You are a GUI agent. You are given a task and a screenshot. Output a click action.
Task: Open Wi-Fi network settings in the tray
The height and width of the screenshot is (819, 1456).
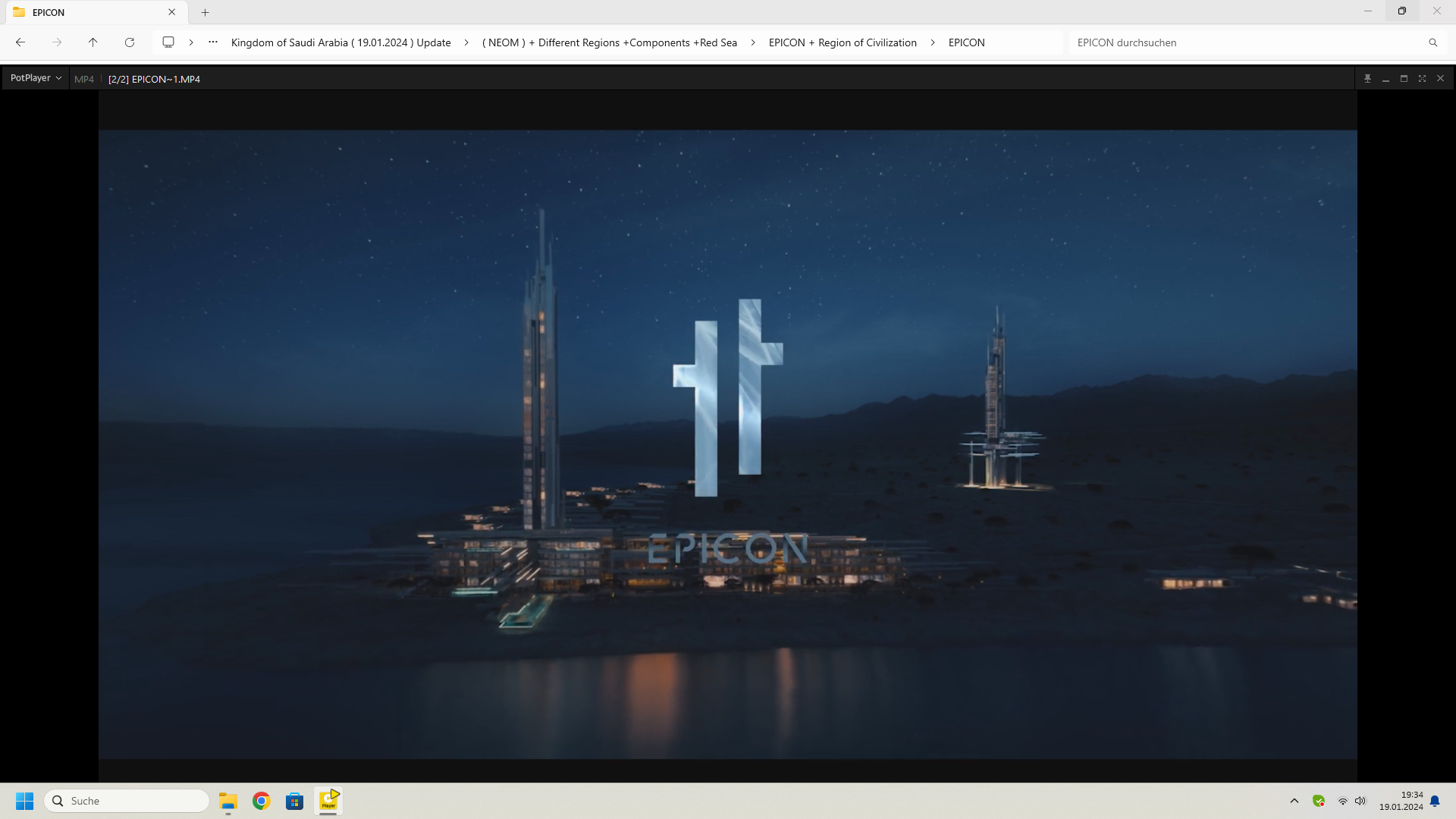(x=1342, y=801)
